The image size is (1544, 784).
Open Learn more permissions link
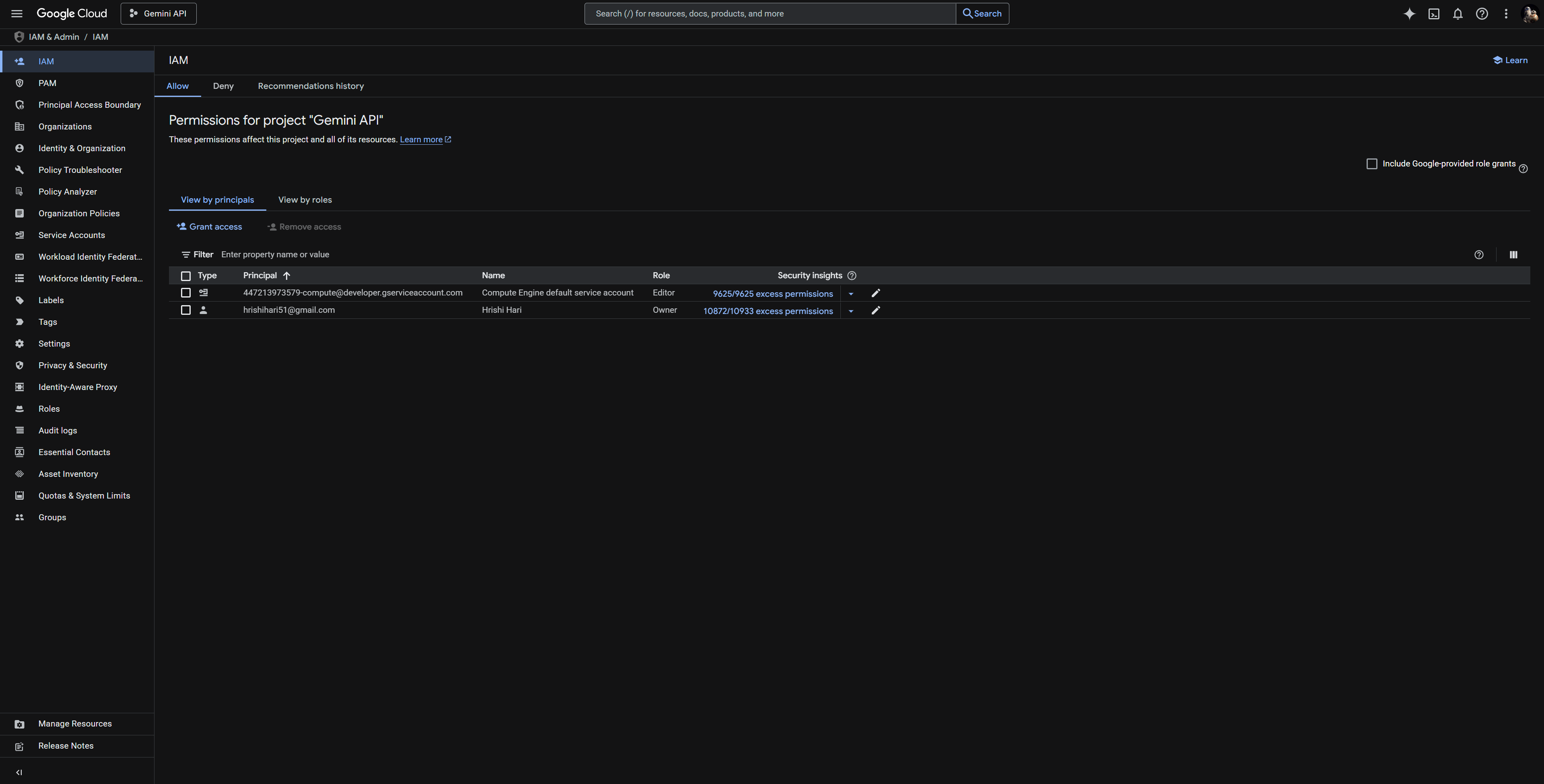point(425,140)
